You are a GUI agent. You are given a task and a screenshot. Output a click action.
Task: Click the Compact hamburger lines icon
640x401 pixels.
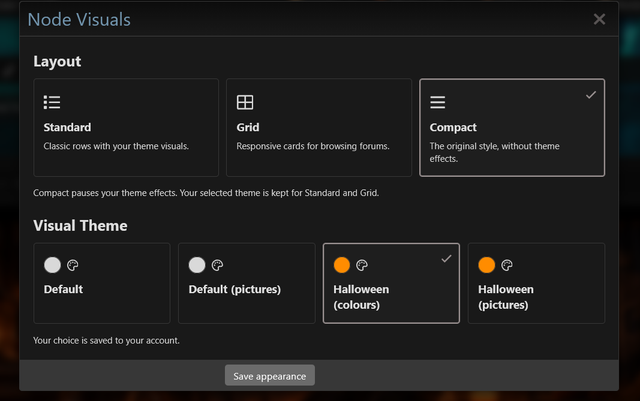coord(438,102)
